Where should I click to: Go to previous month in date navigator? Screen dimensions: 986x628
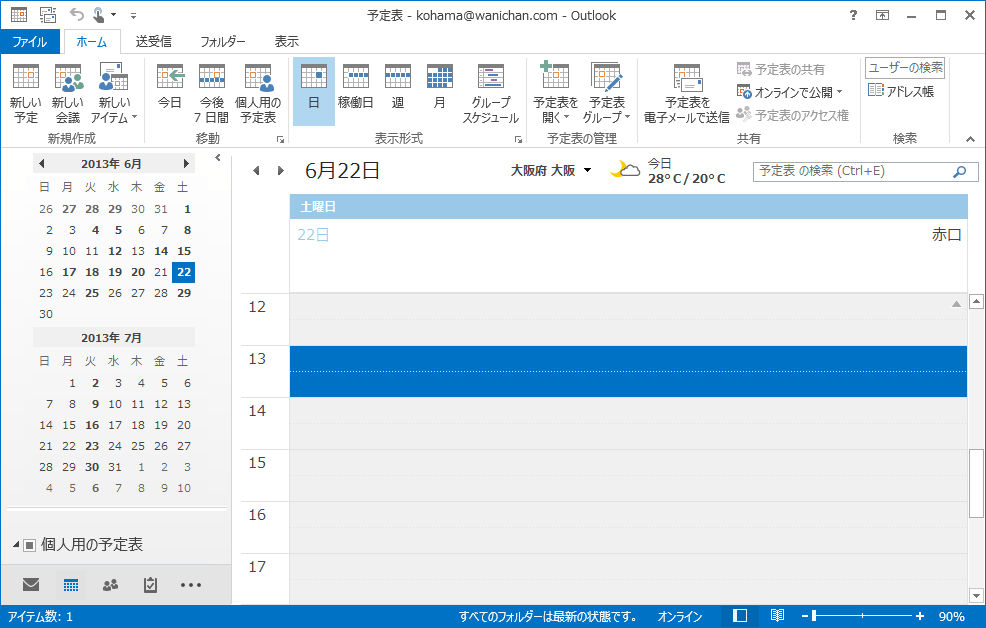pos(42,163)
